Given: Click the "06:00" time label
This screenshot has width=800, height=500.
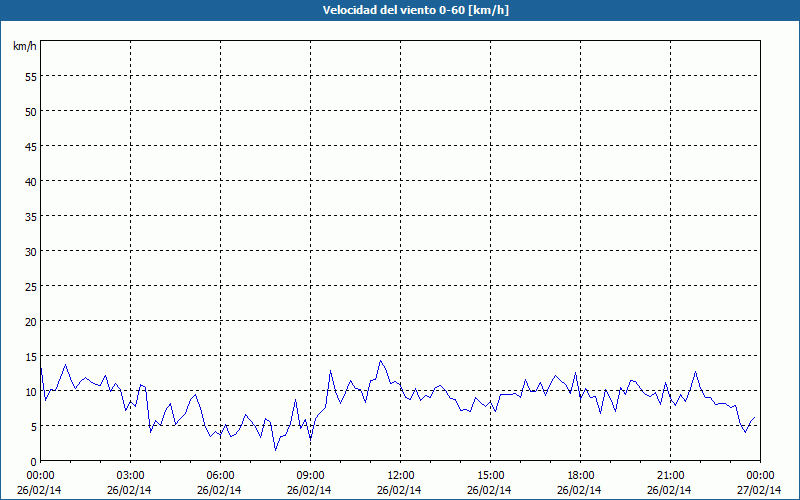Looking at the screenshot, I should click(220, 476).
